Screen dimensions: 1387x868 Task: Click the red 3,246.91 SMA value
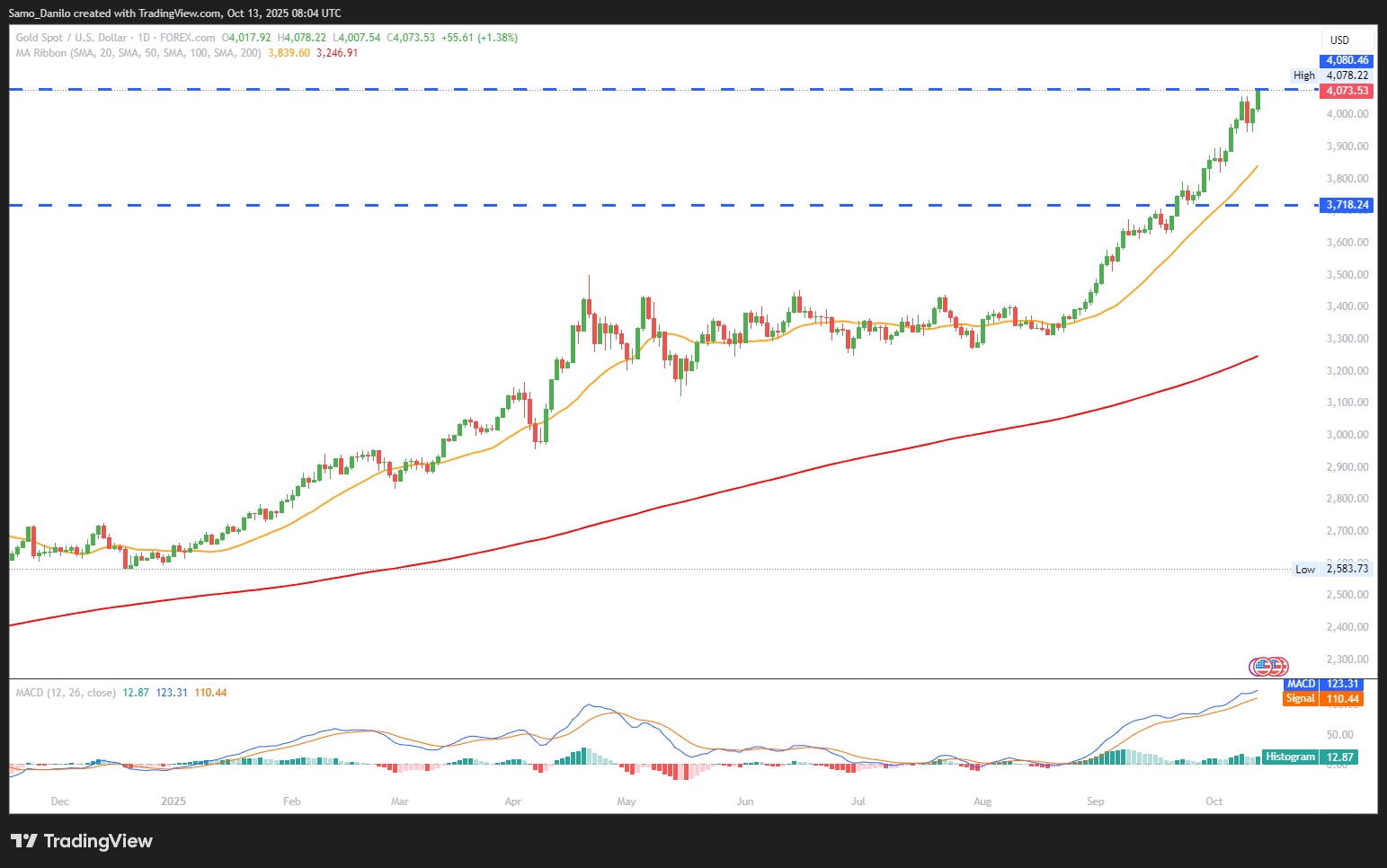click(337, 53)
